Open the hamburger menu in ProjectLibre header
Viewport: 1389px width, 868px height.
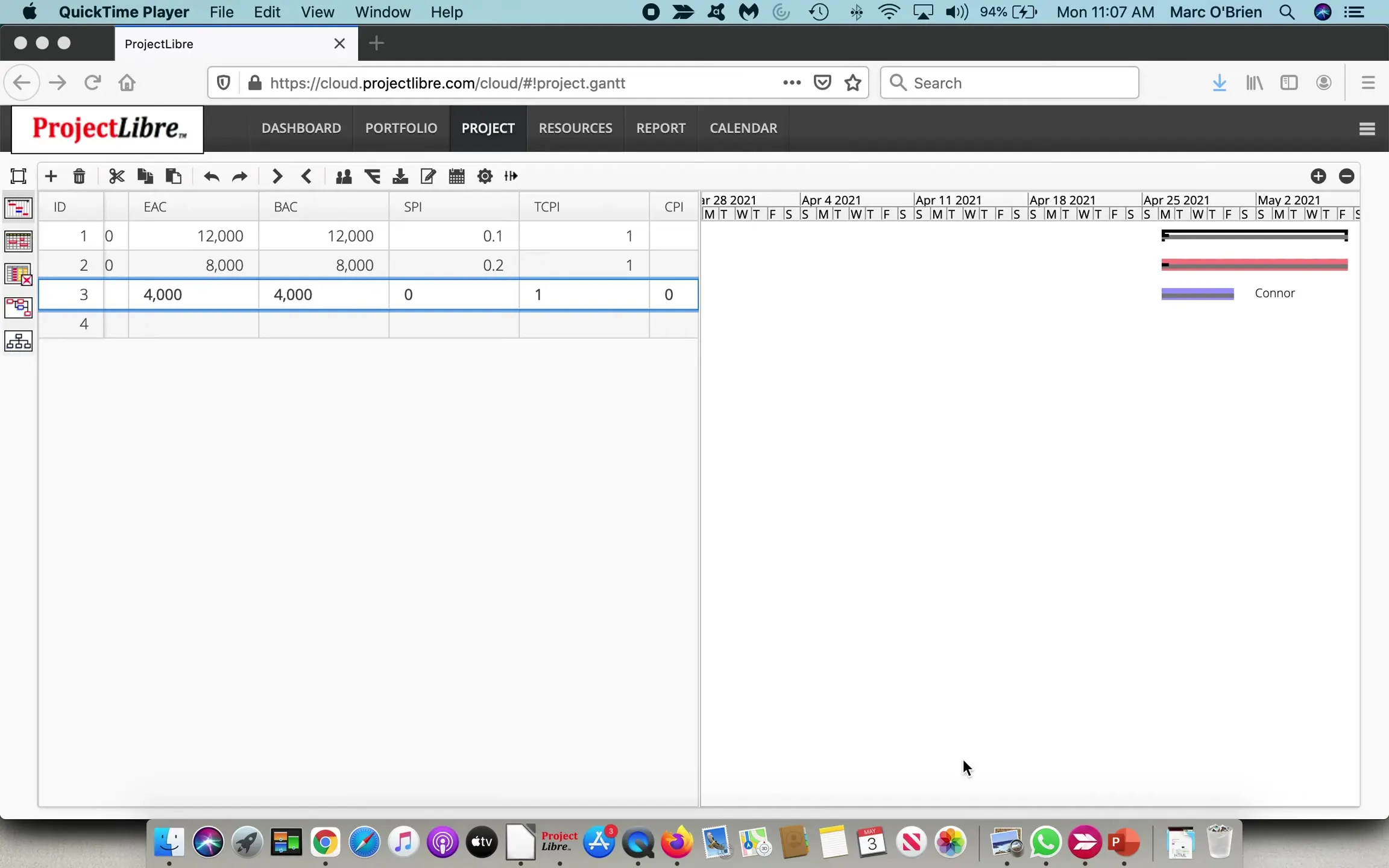[x=1367, y=129]
